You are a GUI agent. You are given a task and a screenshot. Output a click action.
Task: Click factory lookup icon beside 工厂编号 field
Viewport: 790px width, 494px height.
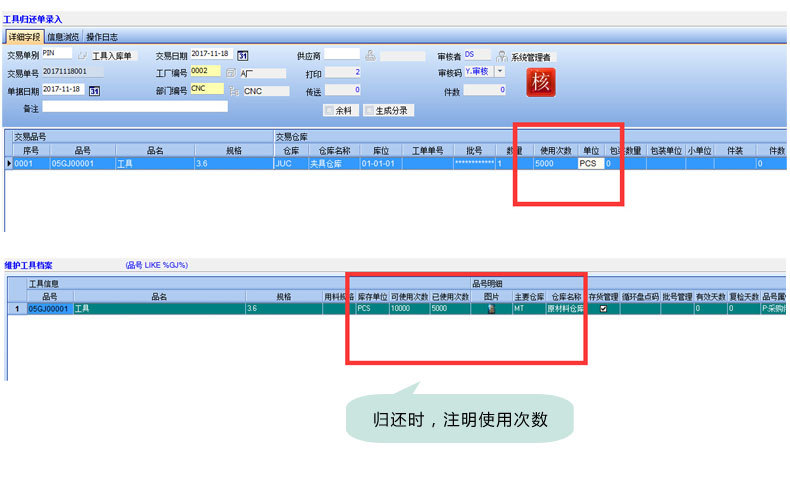pyautogui.click(x=231, y=73)
